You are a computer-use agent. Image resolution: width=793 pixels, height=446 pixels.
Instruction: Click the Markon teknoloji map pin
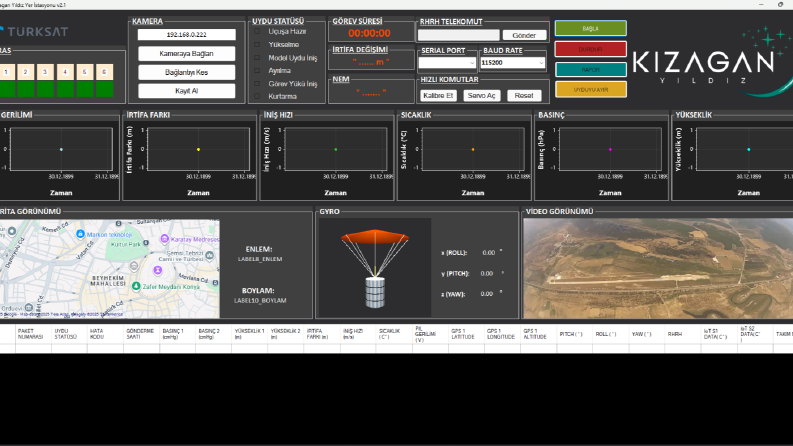tap(80, 234)
